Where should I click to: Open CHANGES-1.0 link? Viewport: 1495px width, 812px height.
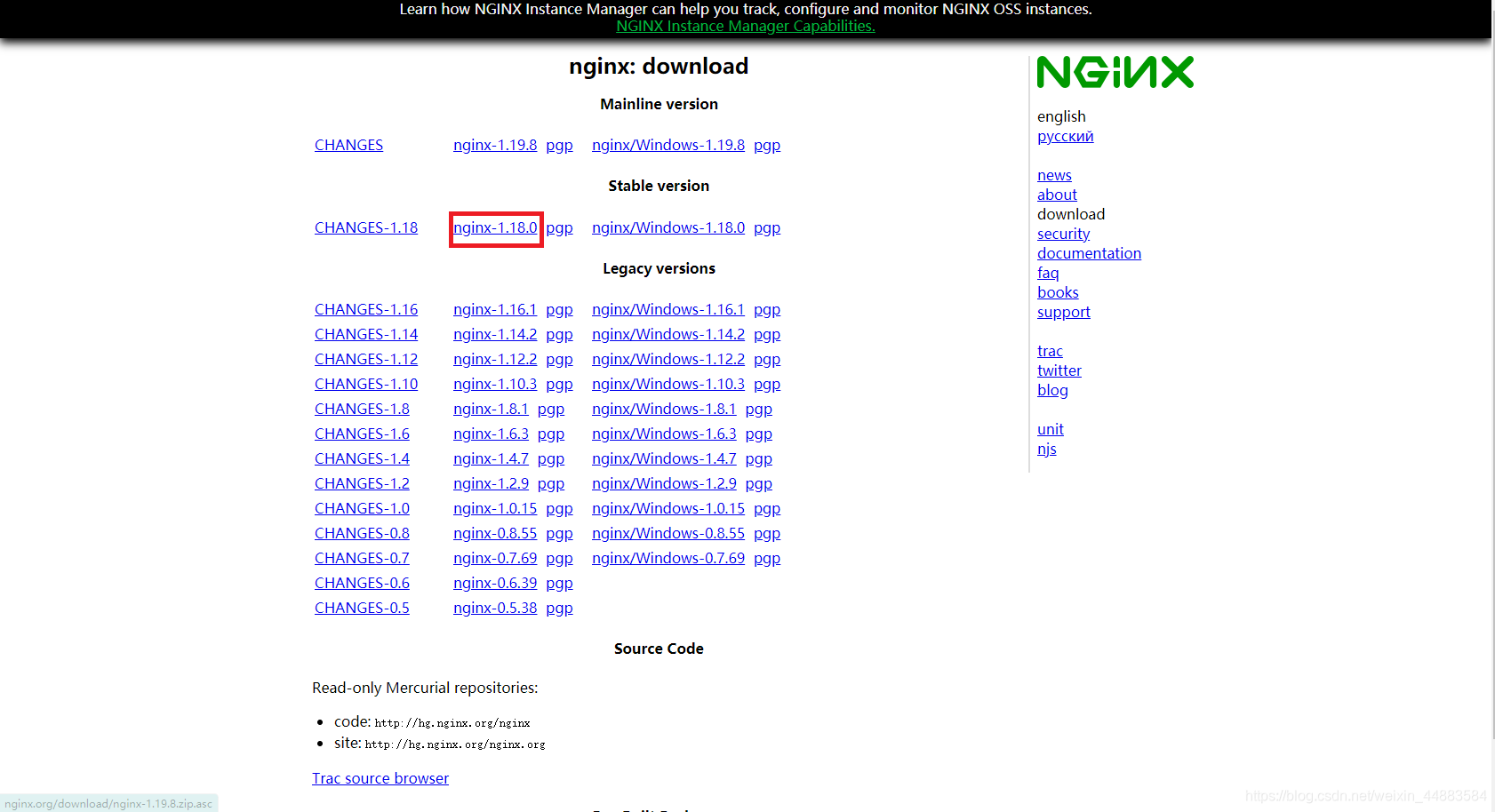click(x=362, y=508)
